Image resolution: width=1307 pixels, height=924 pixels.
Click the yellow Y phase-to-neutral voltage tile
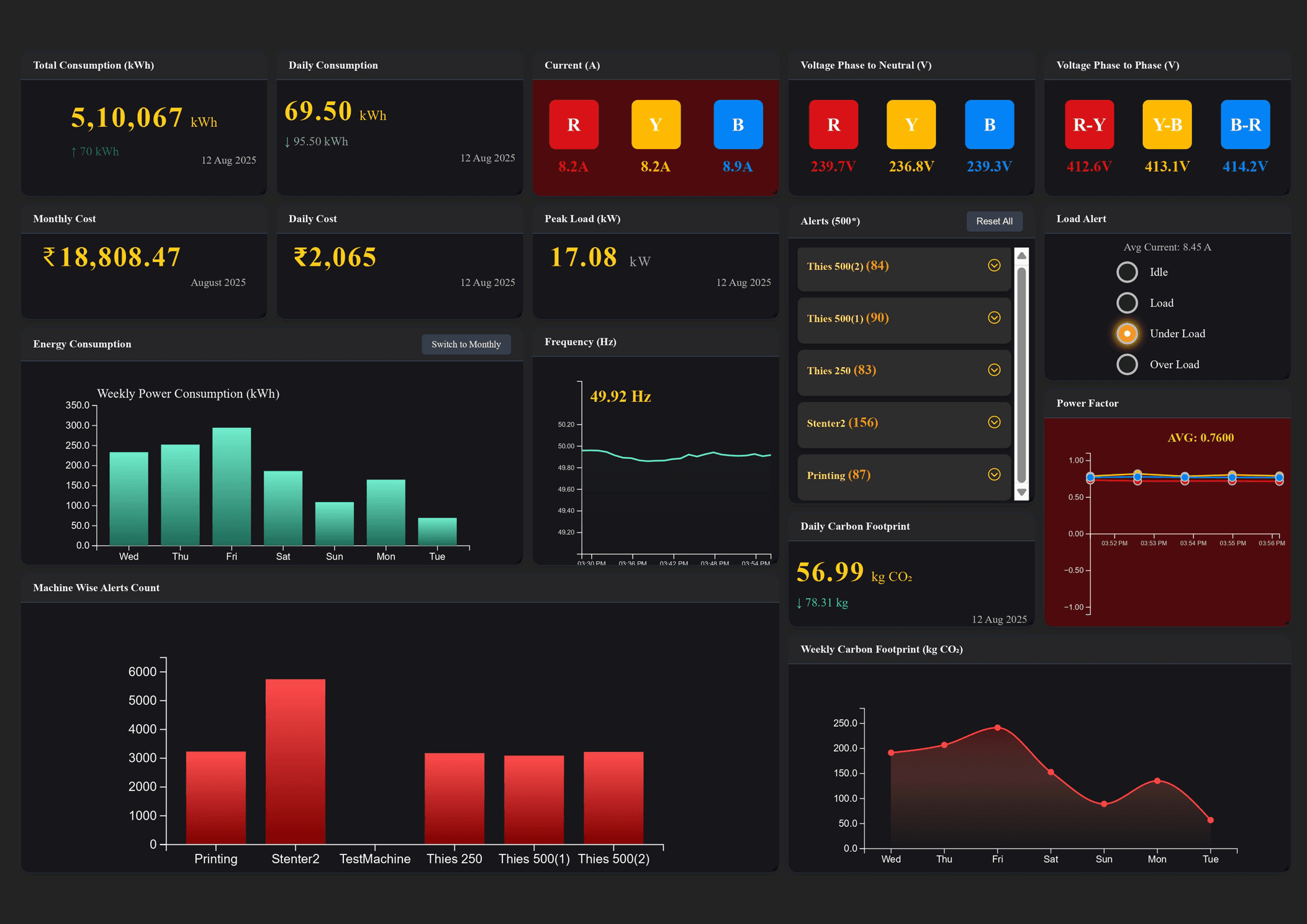click(x=911, y=124)
